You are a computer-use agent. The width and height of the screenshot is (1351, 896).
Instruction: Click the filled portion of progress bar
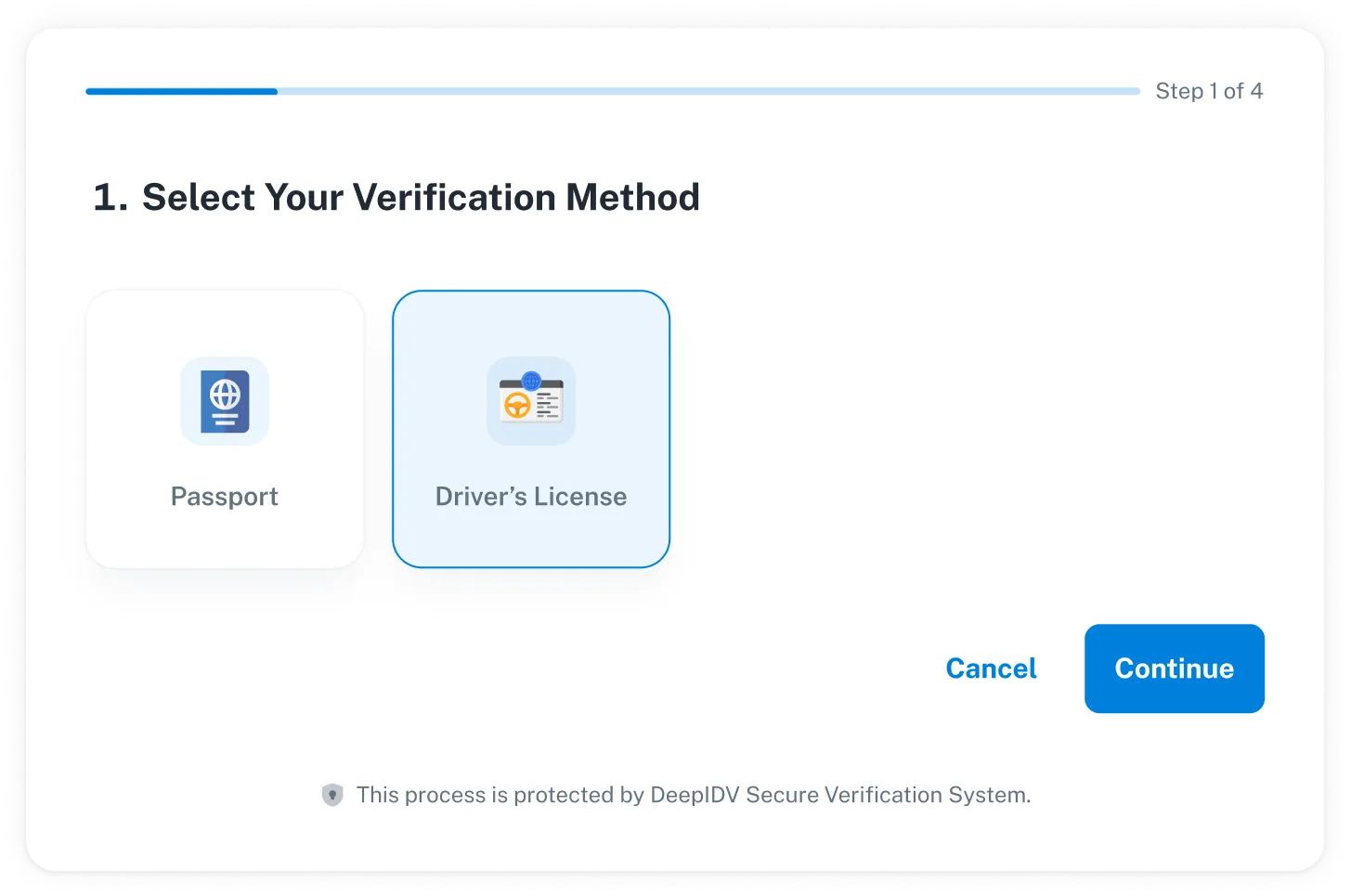(181, 91)
